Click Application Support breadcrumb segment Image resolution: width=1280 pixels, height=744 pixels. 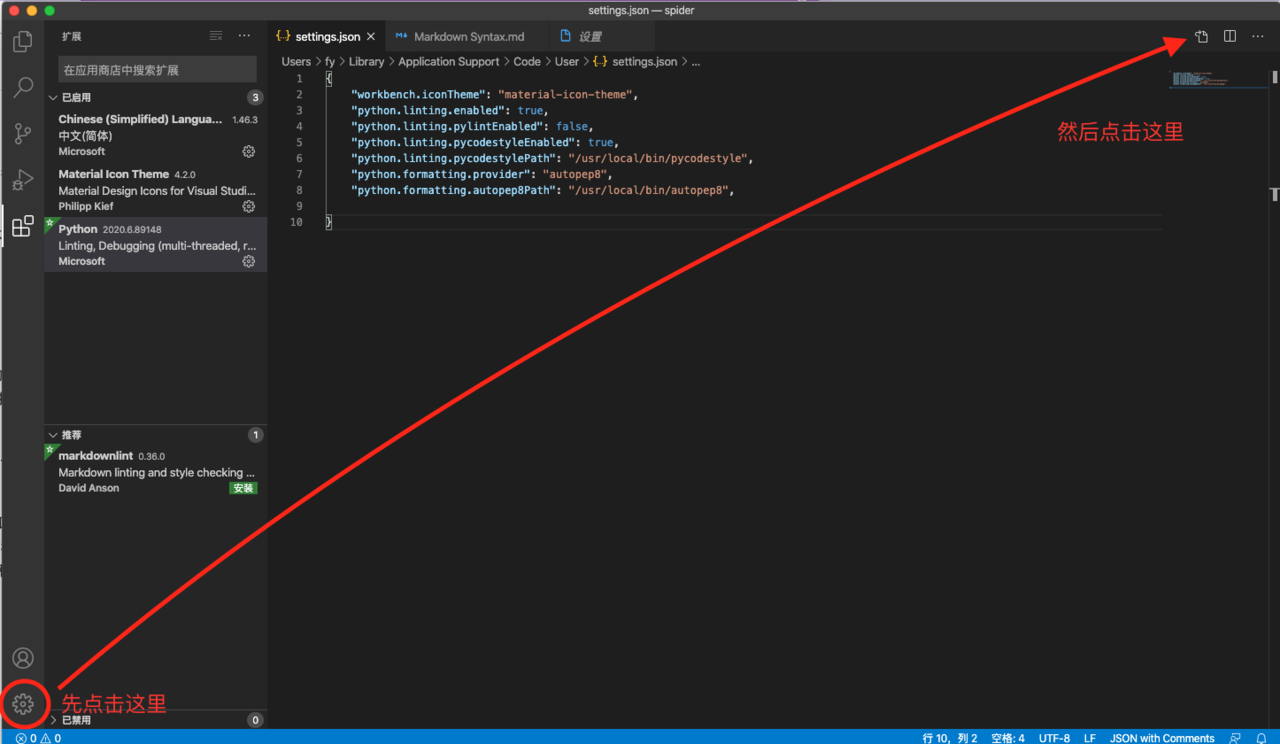coord(449,62)
